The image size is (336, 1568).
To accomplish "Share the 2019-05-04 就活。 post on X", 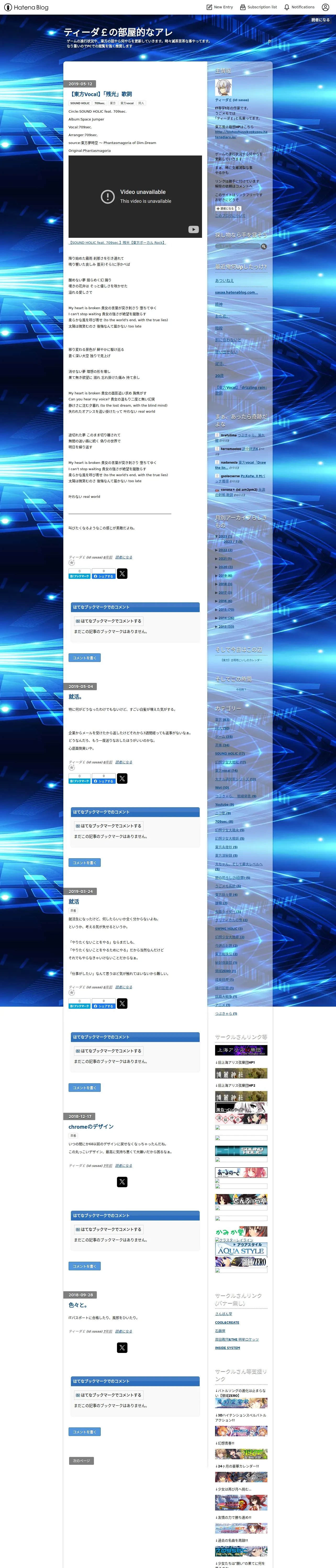I will (x=122, y=779).
